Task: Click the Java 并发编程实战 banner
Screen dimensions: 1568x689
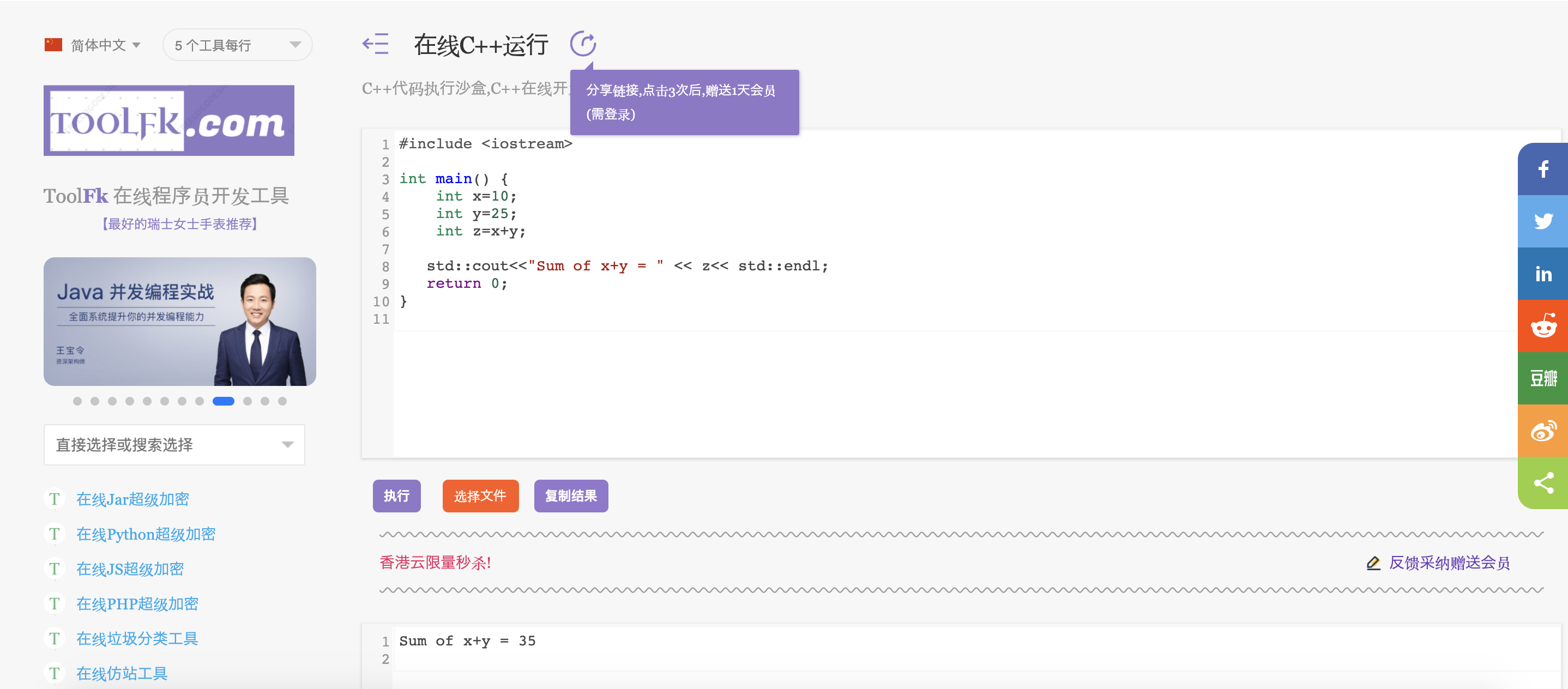Action: 179,322
